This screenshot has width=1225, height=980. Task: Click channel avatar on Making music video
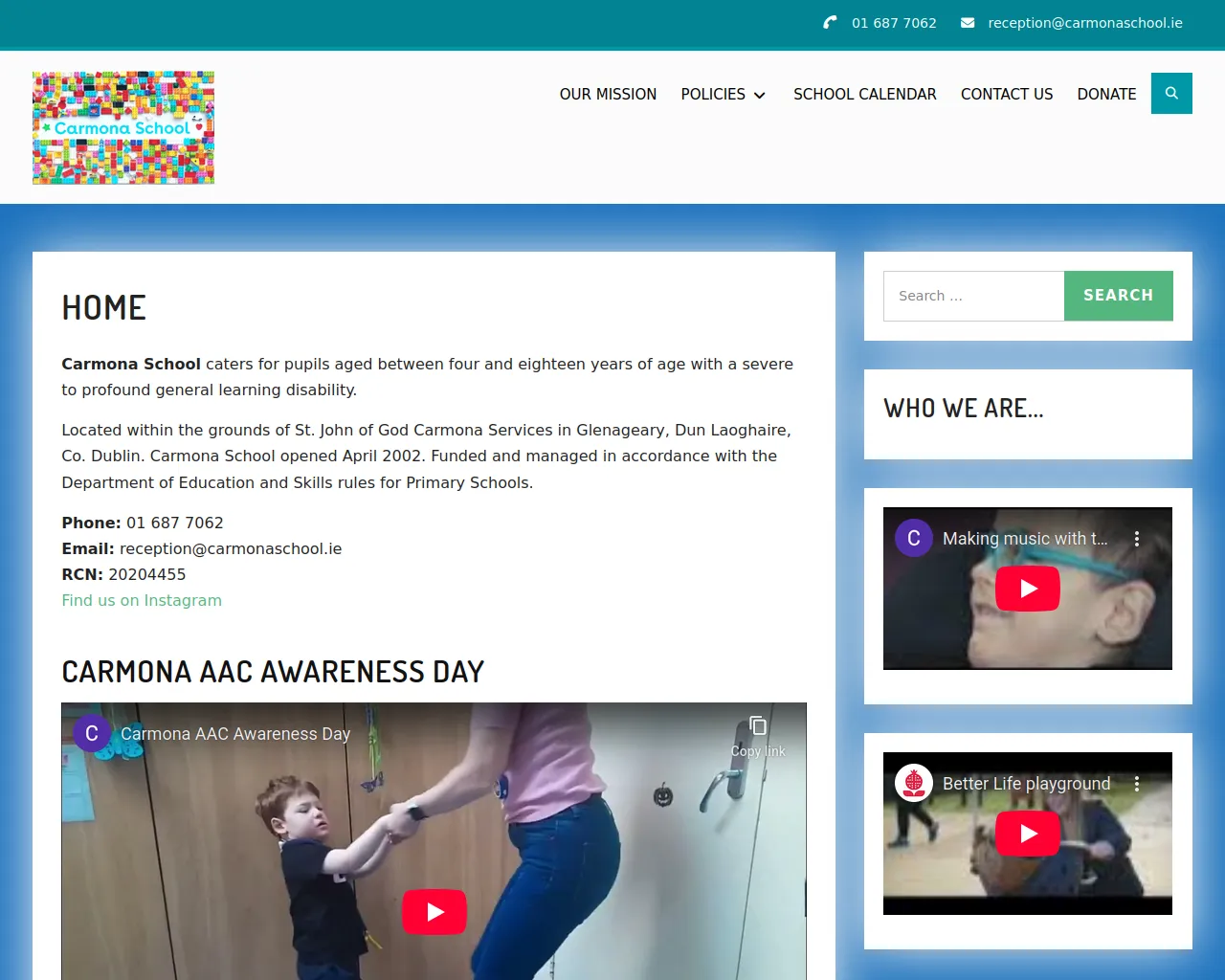(914, 538)
